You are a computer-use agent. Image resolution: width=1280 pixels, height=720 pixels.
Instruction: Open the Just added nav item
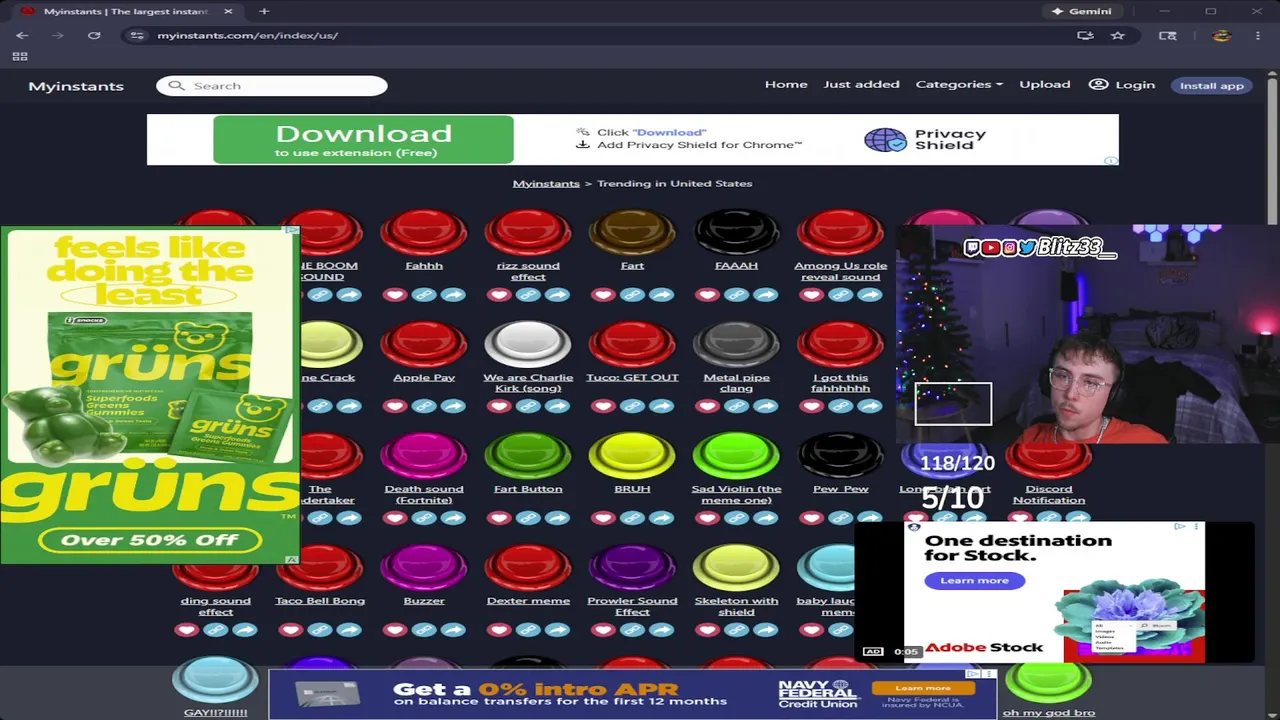[x=861, y=84]
